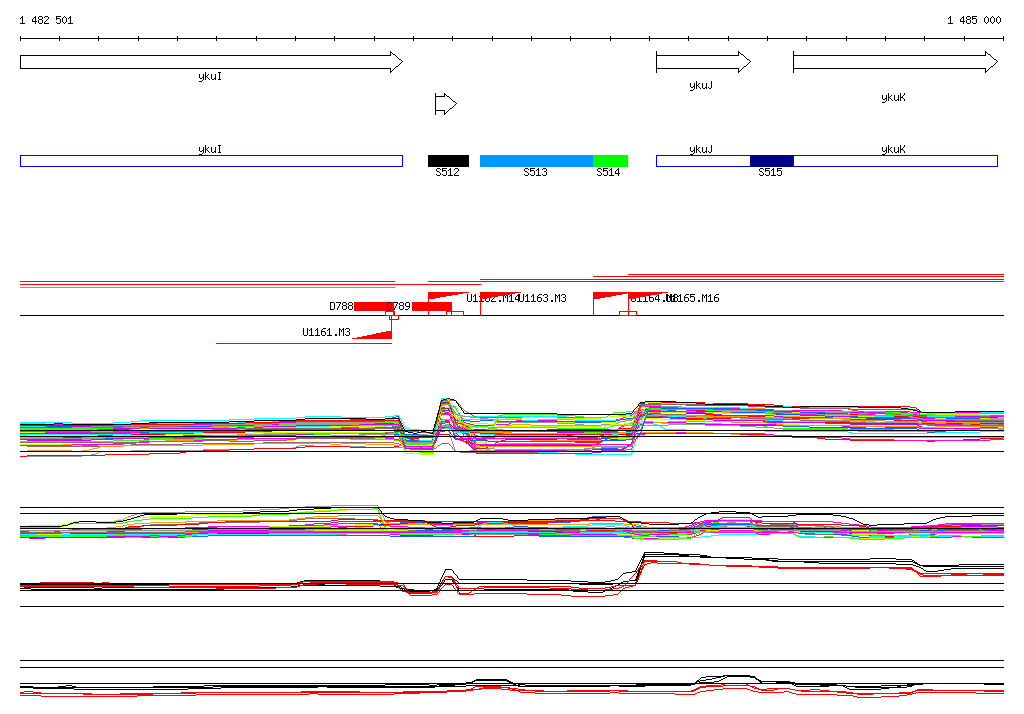1024x714 pixels.
Task: Click the D788 red terminator block
Action: click(x=373, y=306)
